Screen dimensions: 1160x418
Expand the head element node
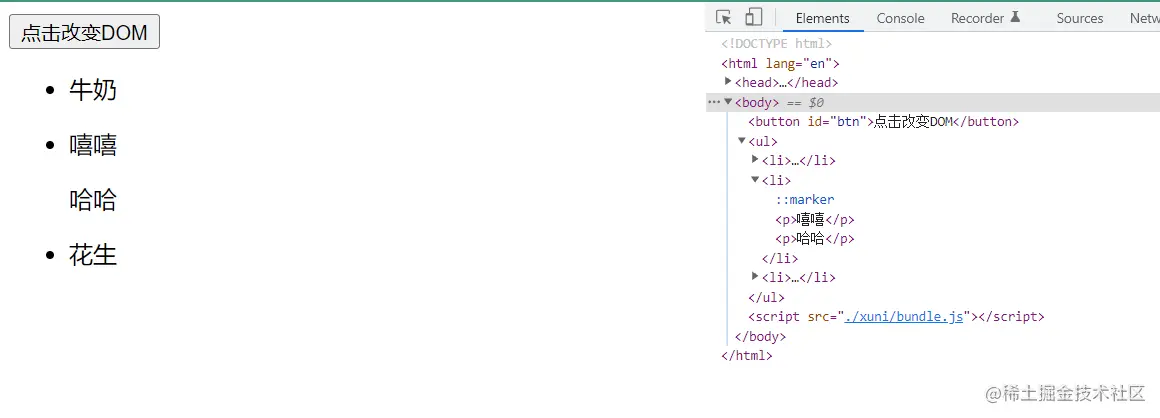[728, 81]
